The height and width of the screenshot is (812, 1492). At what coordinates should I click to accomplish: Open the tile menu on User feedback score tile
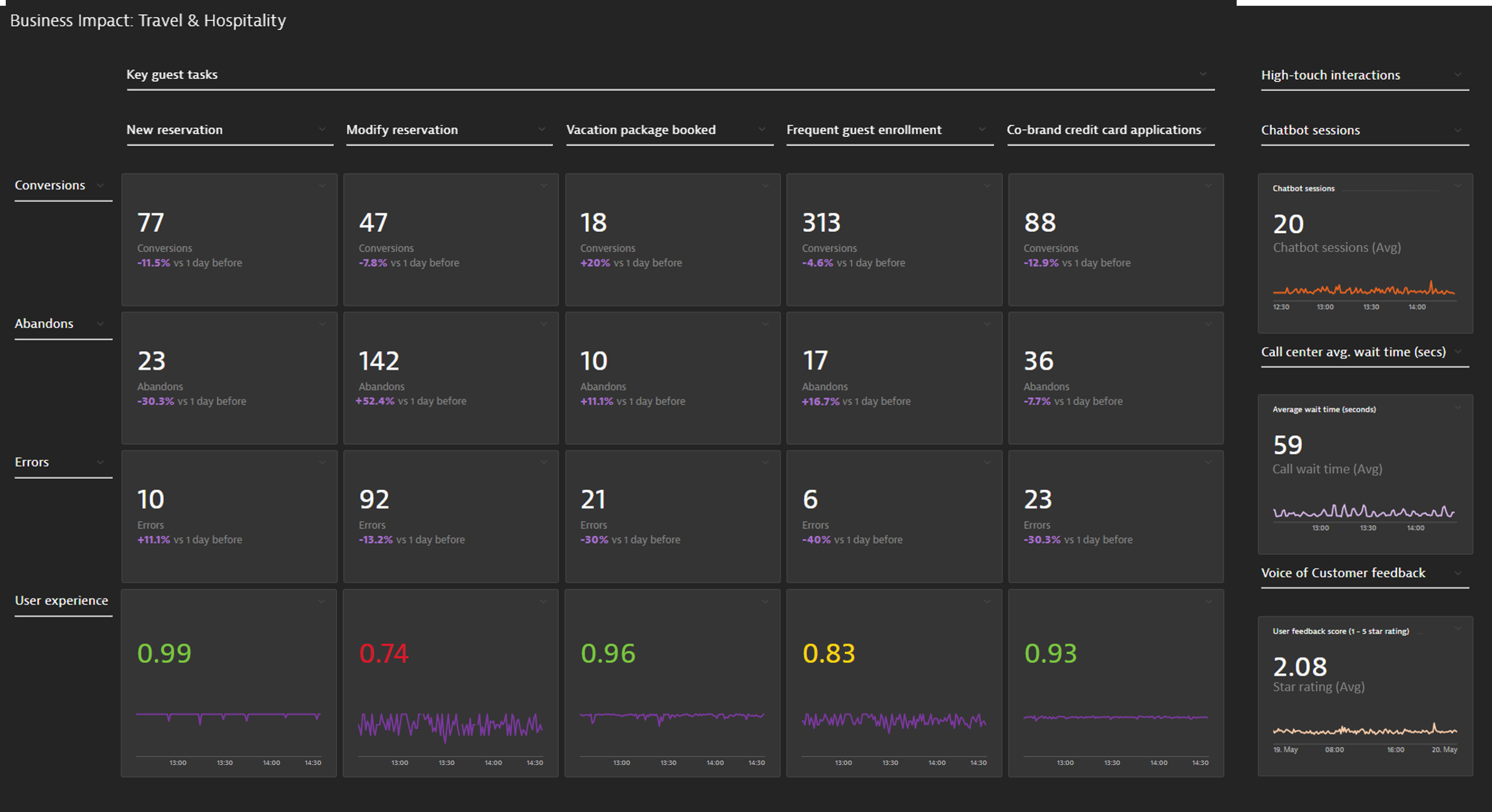(x=1458, y=629)
